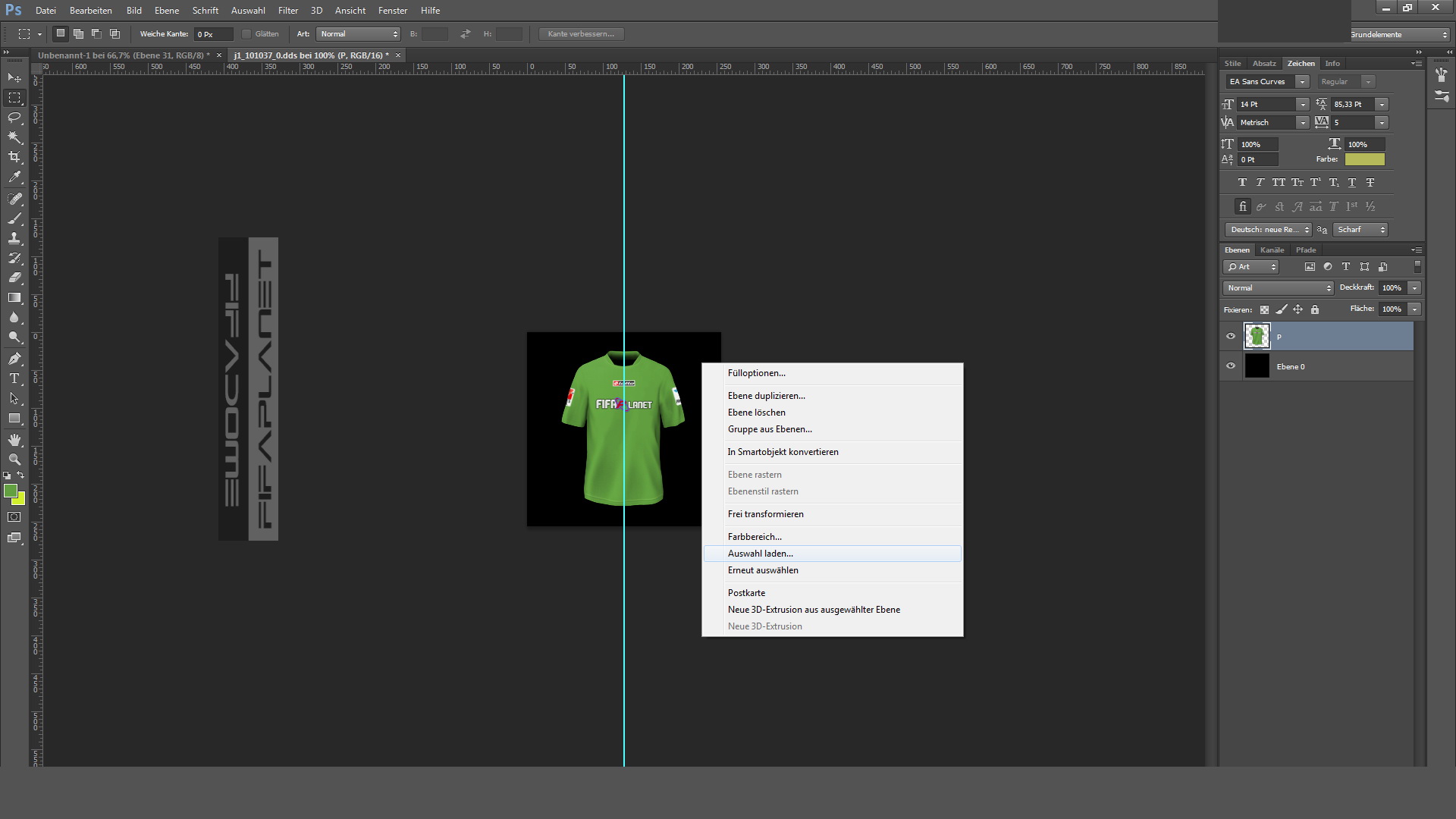
Task: Open Grundelemente workspace dropdown
Action: pyautogui.click(x=1399, y=35)
